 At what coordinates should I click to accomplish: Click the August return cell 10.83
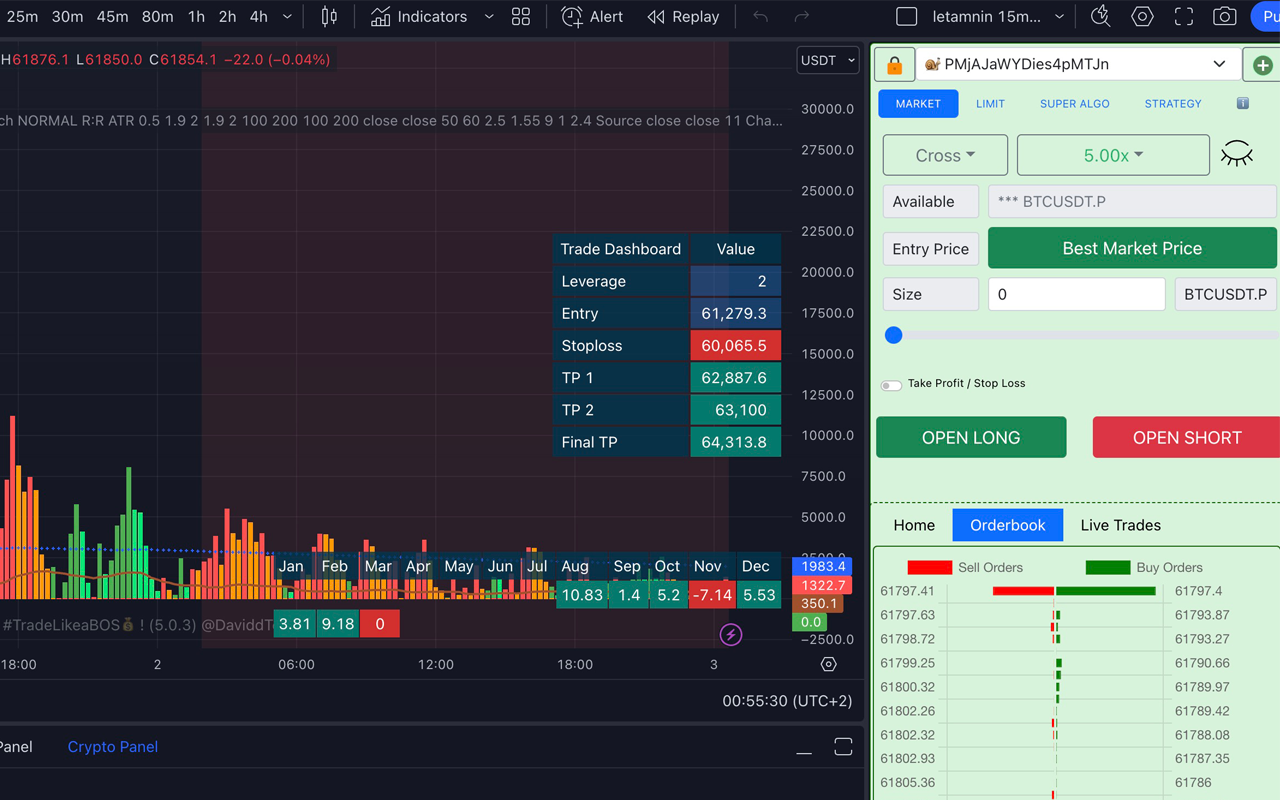581,595
